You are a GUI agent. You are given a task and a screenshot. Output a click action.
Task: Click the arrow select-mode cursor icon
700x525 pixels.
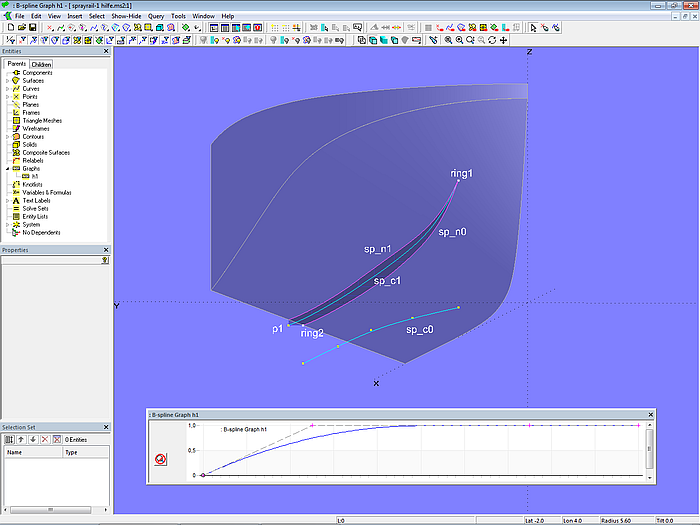pyautogui.click(x=533, y=28)
